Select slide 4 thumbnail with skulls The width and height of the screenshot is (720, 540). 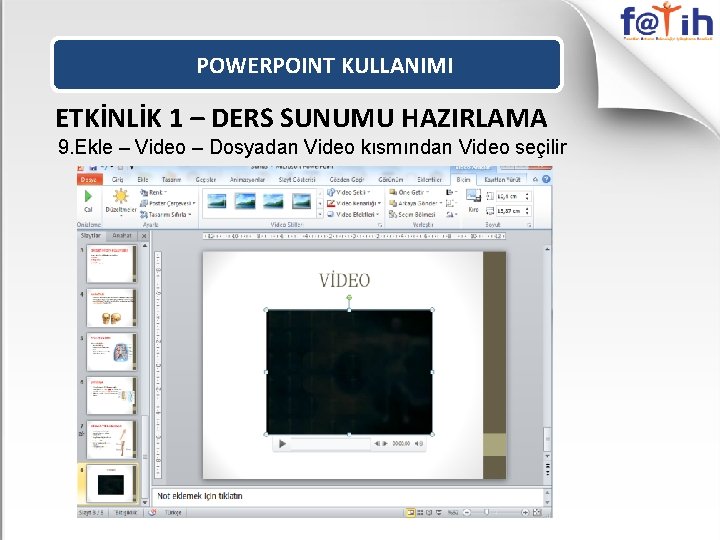point(112,308)
